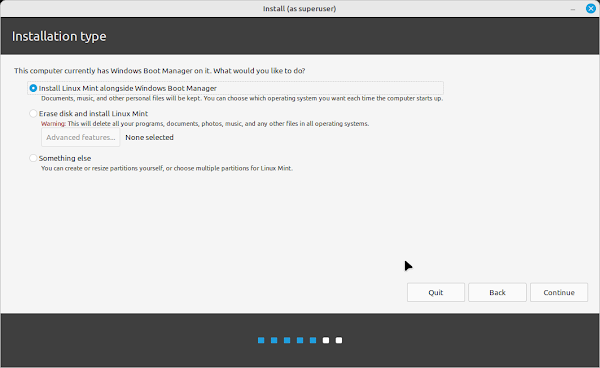Click the Install (as superuser) title bar text
The image size is (600, 368).
(x=299, y=8)
